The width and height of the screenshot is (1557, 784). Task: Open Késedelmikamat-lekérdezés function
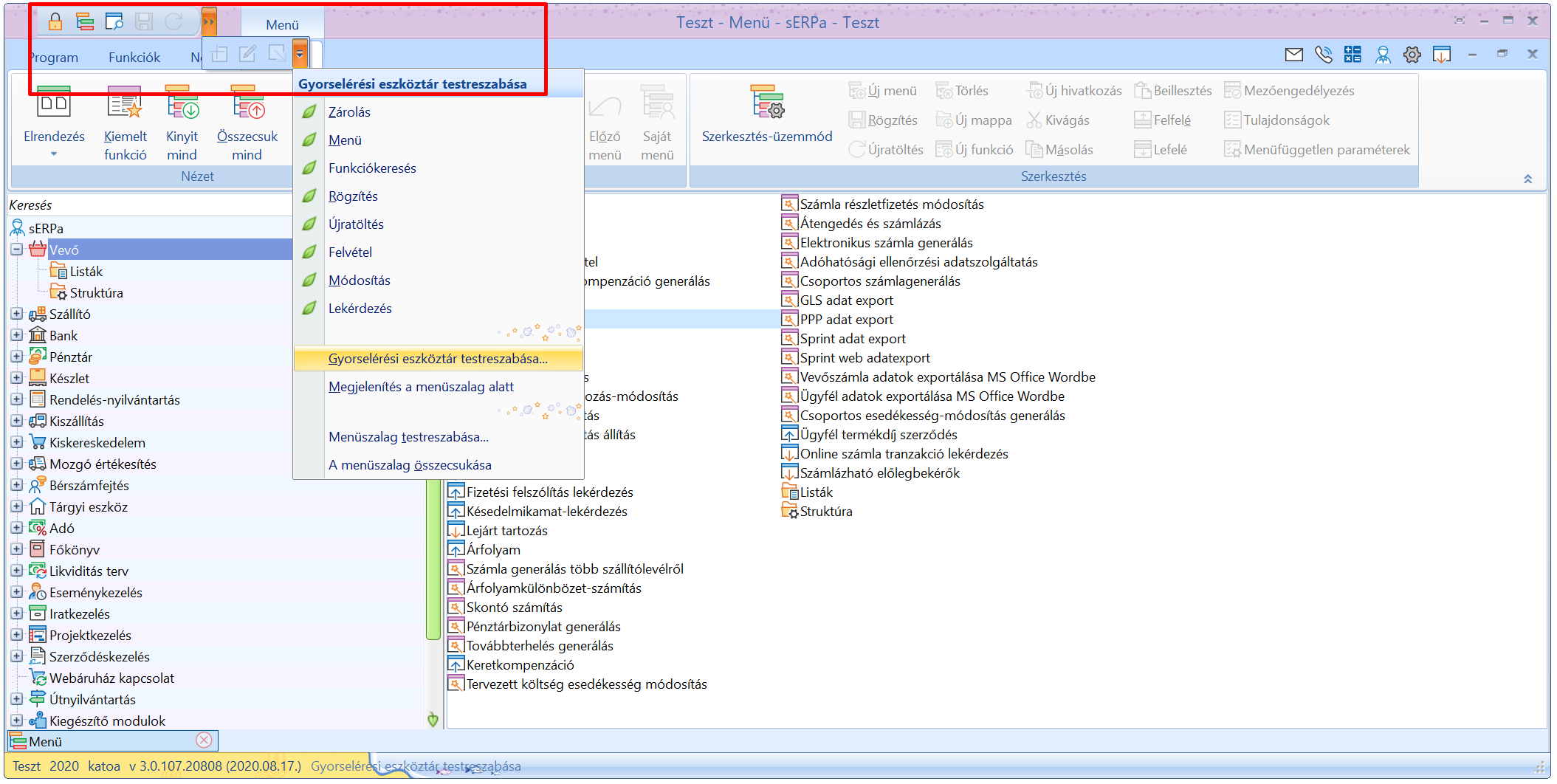point(538,512)
